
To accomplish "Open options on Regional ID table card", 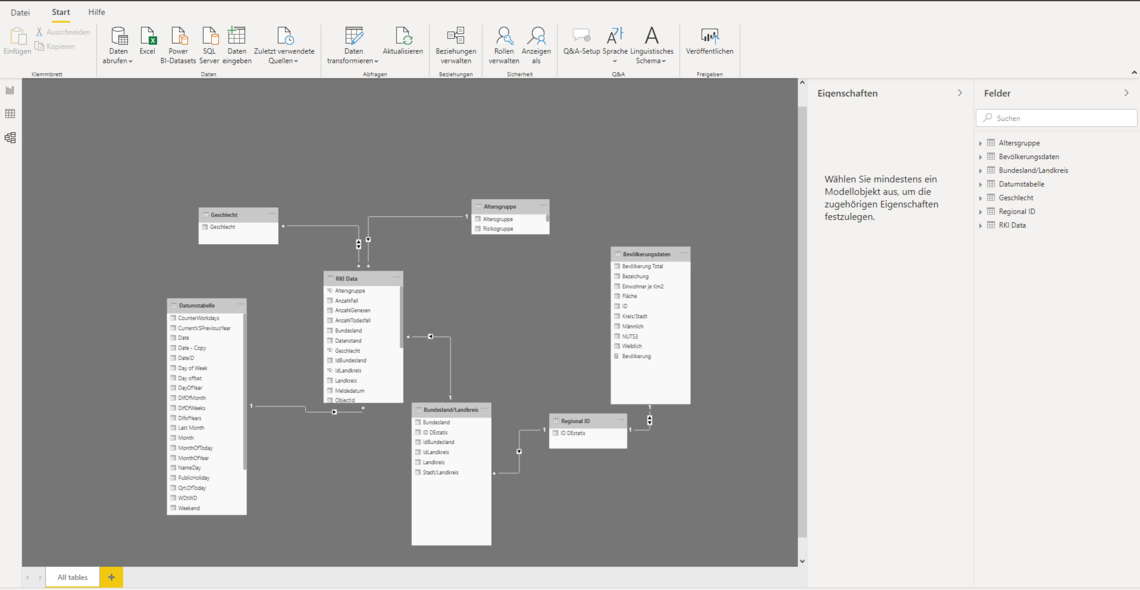I will (620, 421).
